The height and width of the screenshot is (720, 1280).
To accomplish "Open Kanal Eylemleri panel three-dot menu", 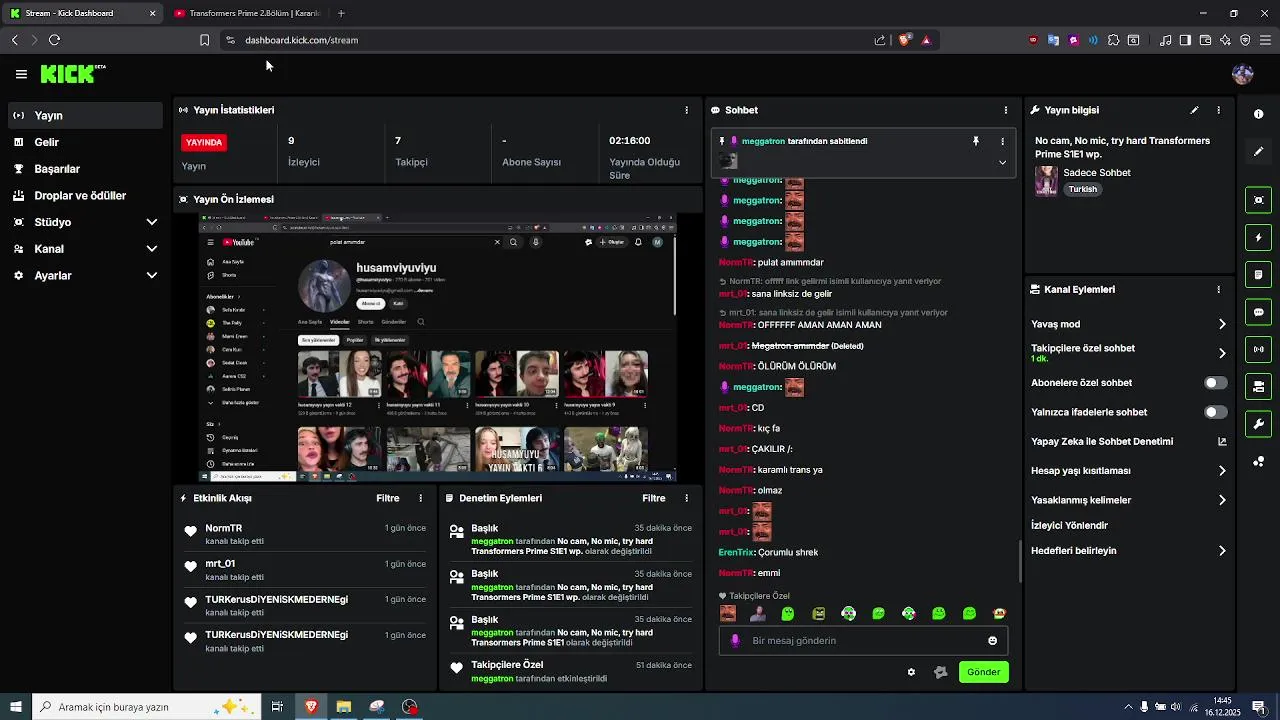I will pyautogui.click(x=1218, y=289).
